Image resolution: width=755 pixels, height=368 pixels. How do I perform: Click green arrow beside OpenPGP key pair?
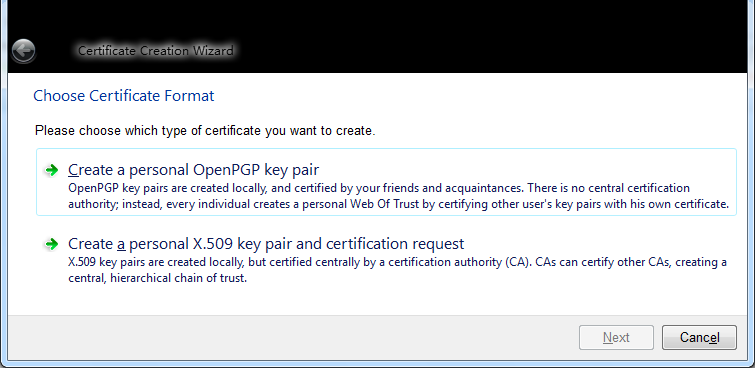pyautogui.click(x=51, y=170)
